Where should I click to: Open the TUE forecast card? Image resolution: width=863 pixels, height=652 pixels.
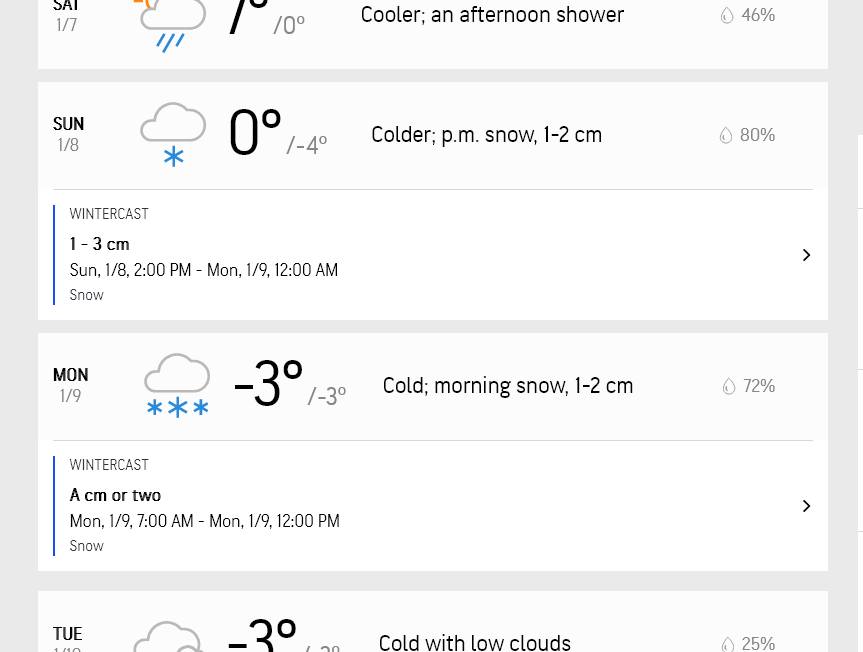[433, 622]
